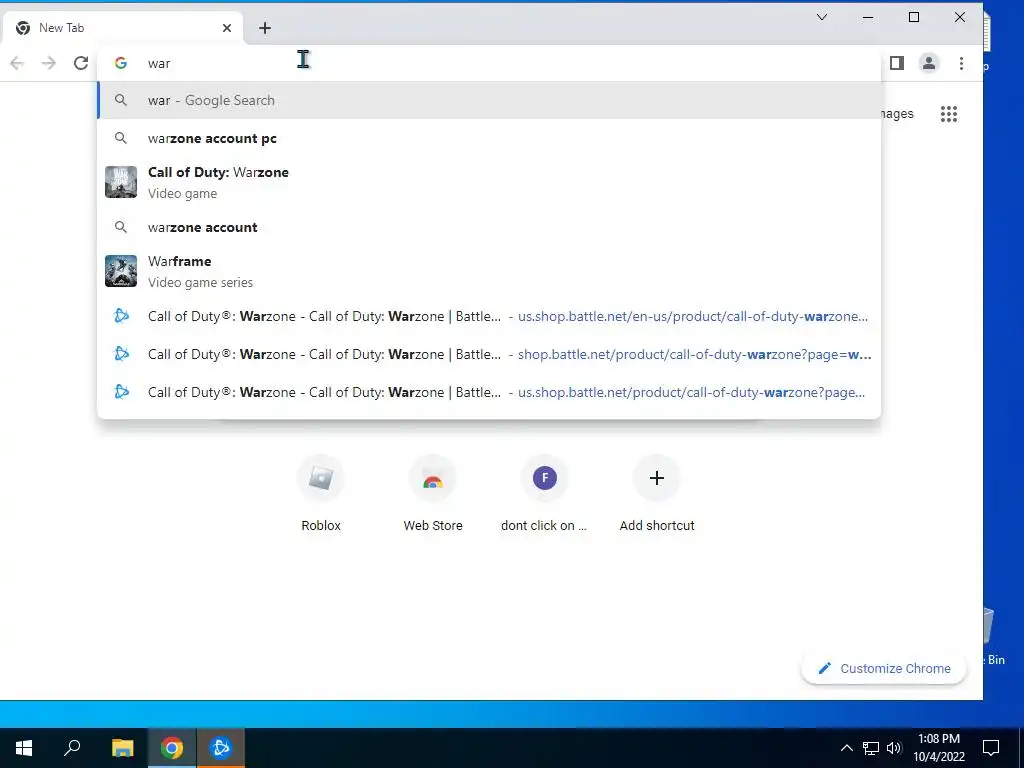The height and width of the screenshot is (768, 1024).
Task: Select the New Tab browser tab
Action: (x=123, y=28)
